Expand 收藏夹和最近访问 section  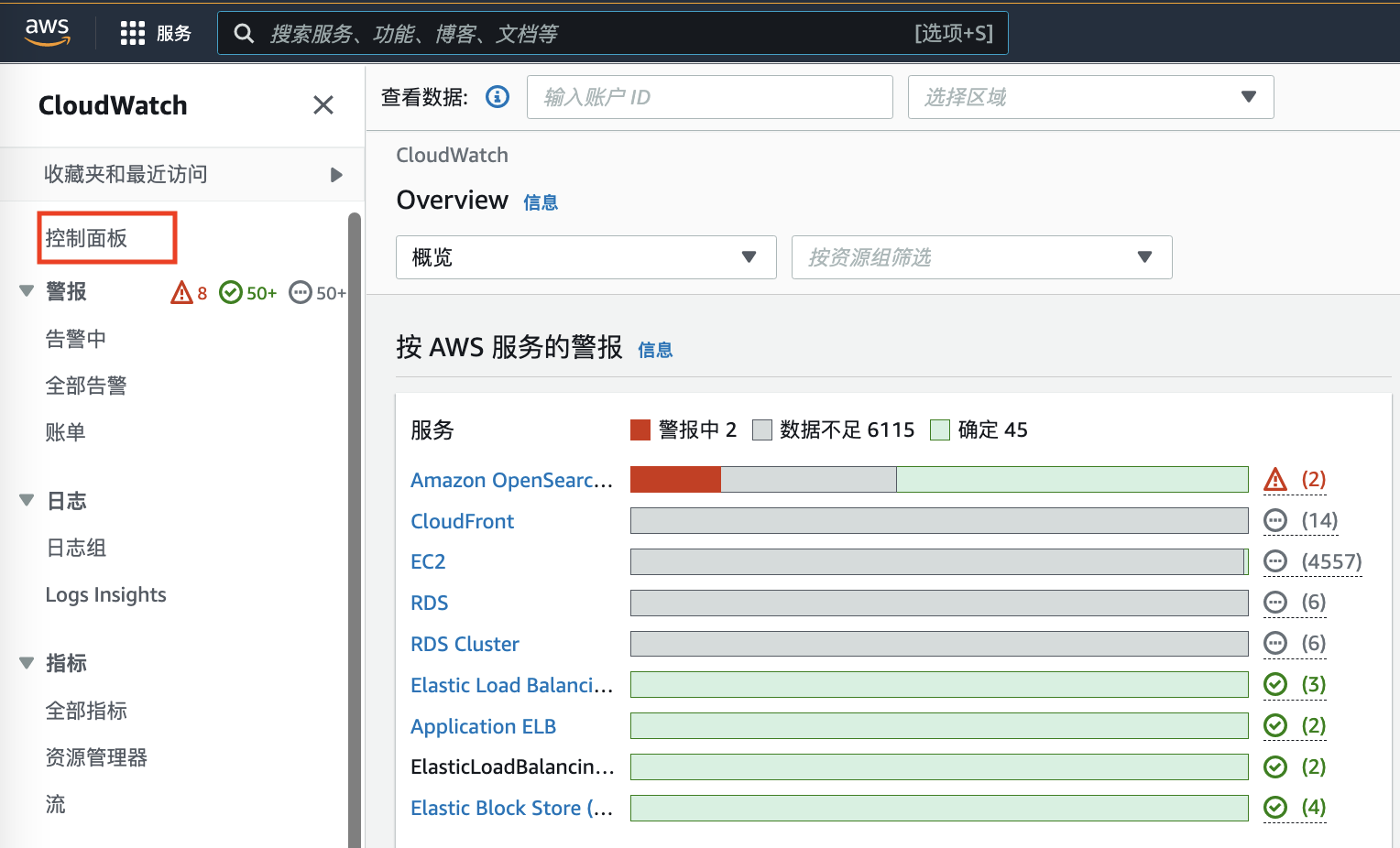336,175
